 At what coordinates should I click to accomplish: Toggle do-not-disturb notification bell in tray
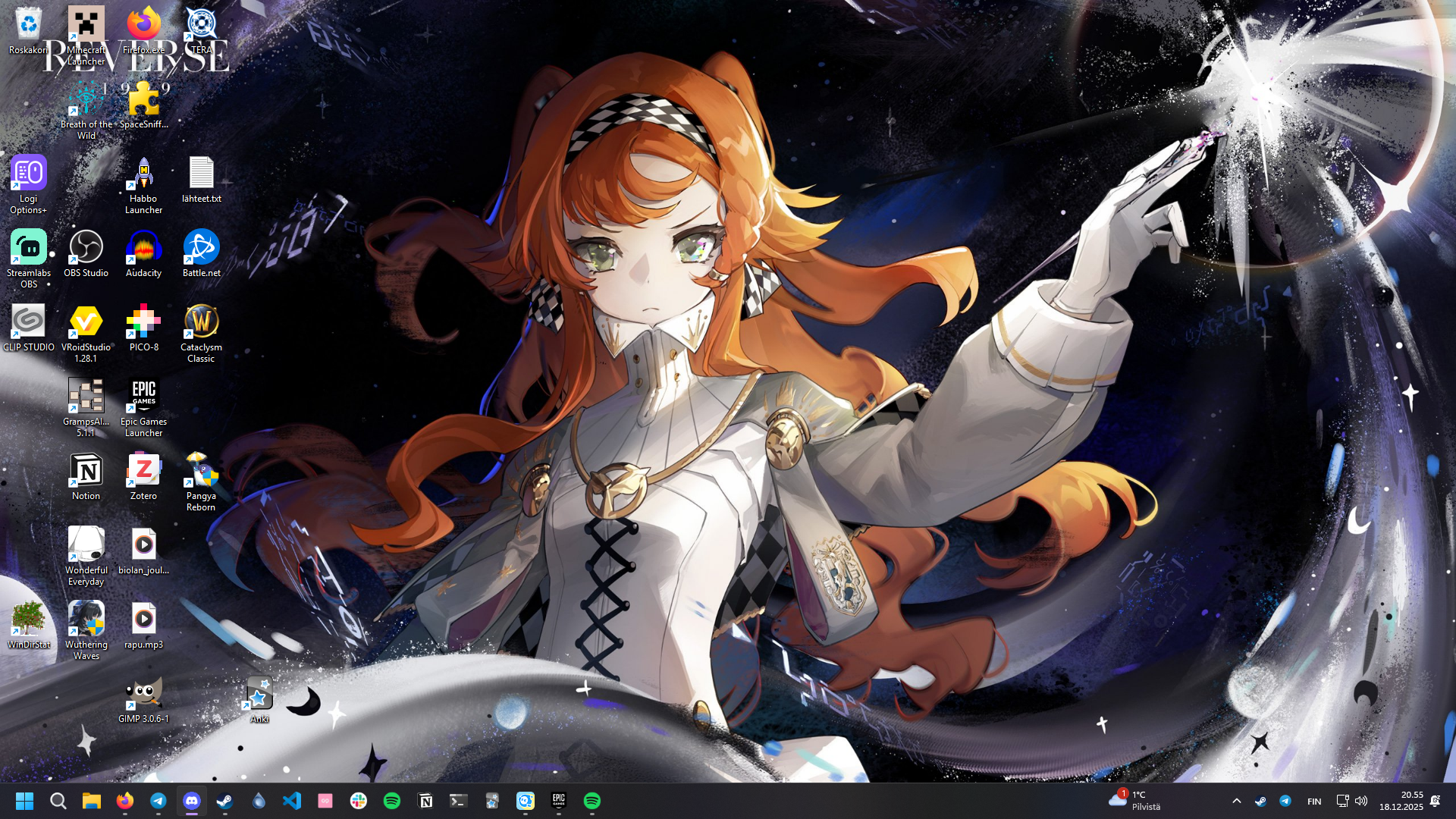coord(1435,801)
